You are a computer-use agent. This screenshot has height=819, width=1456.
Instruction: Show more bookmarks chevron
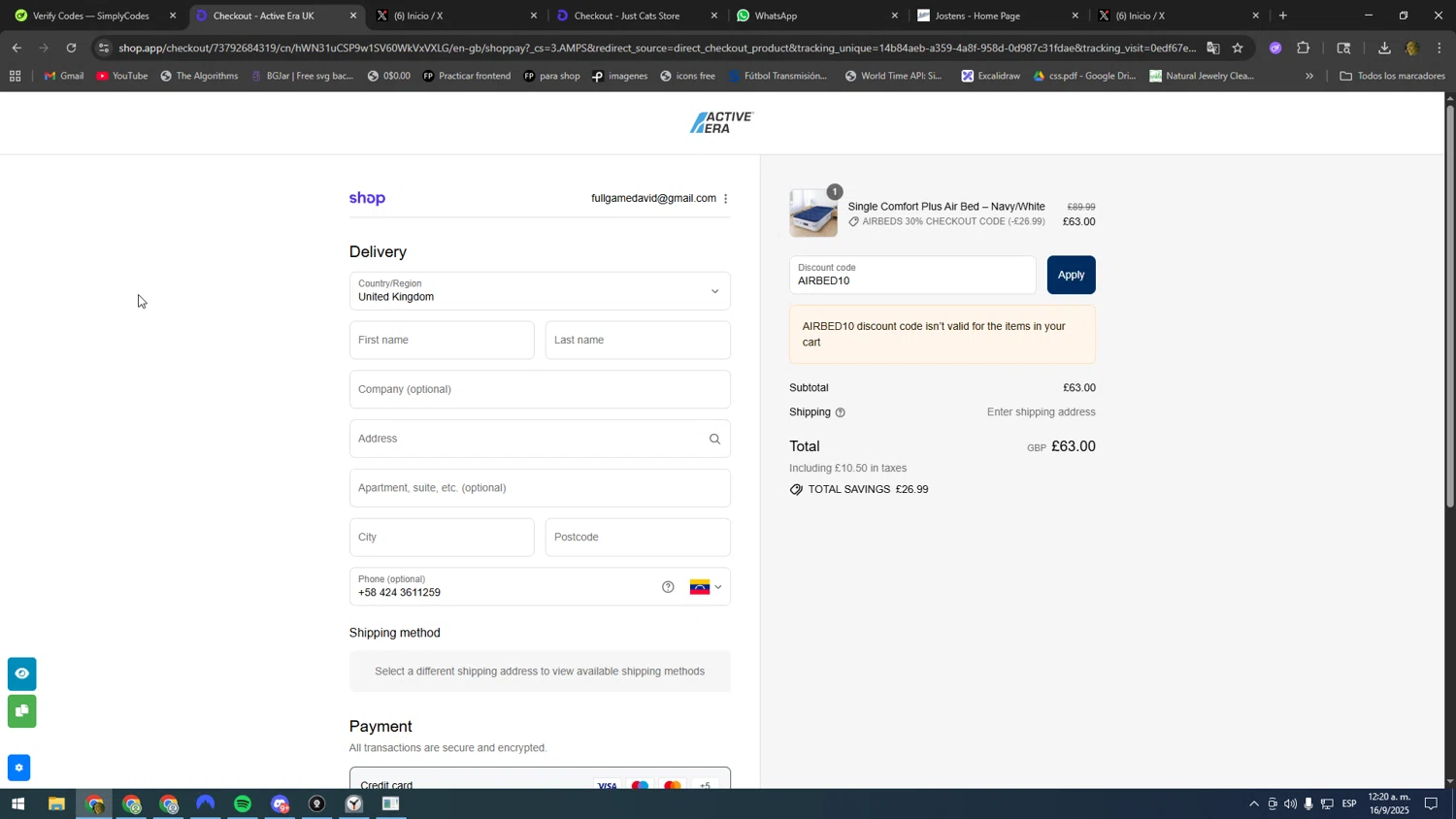[x=1309, y=76]
